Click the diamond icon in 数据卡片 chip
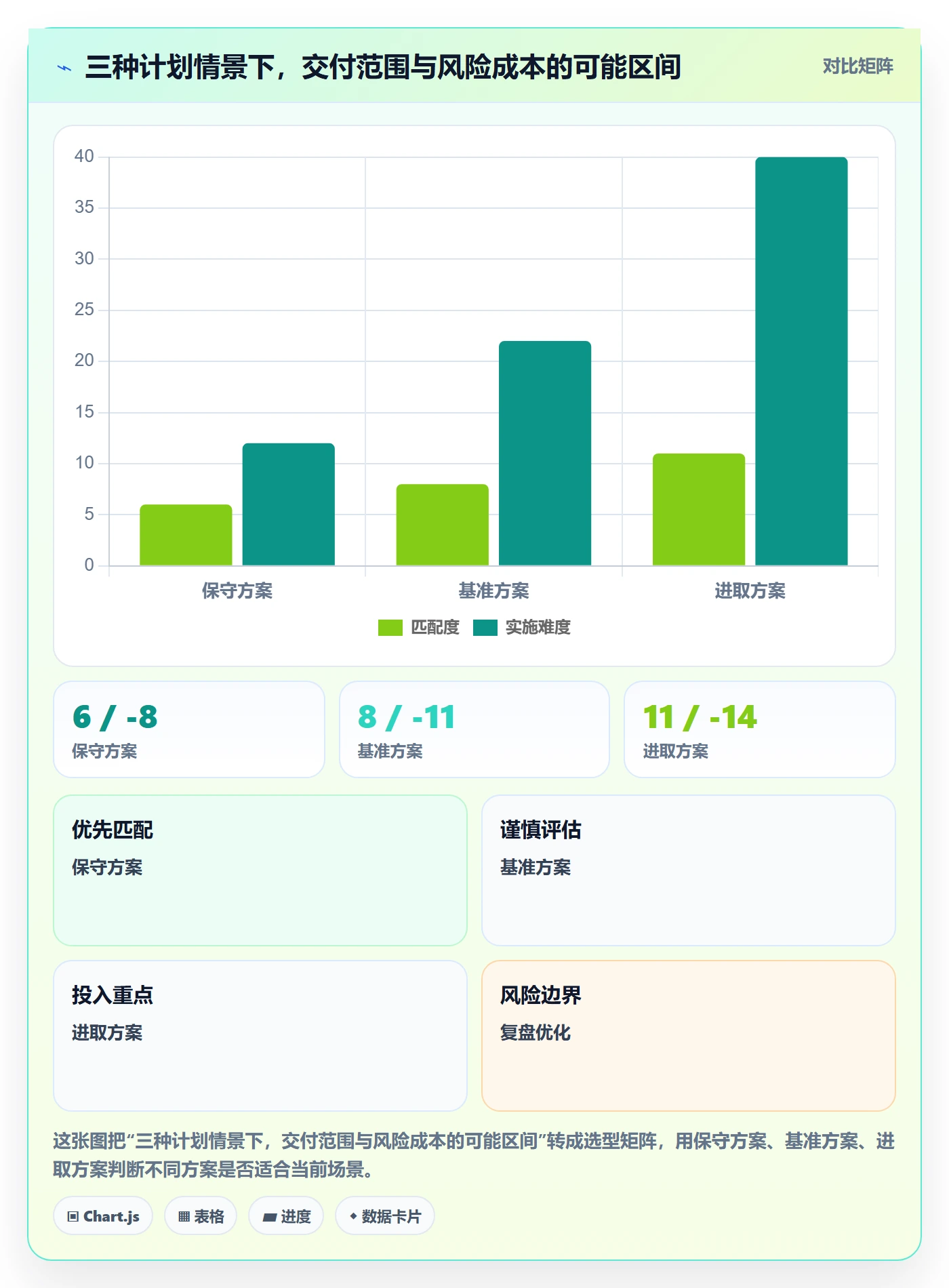Image resolution: width=949 pixels, height=1288 pixels. point(353,1216)
